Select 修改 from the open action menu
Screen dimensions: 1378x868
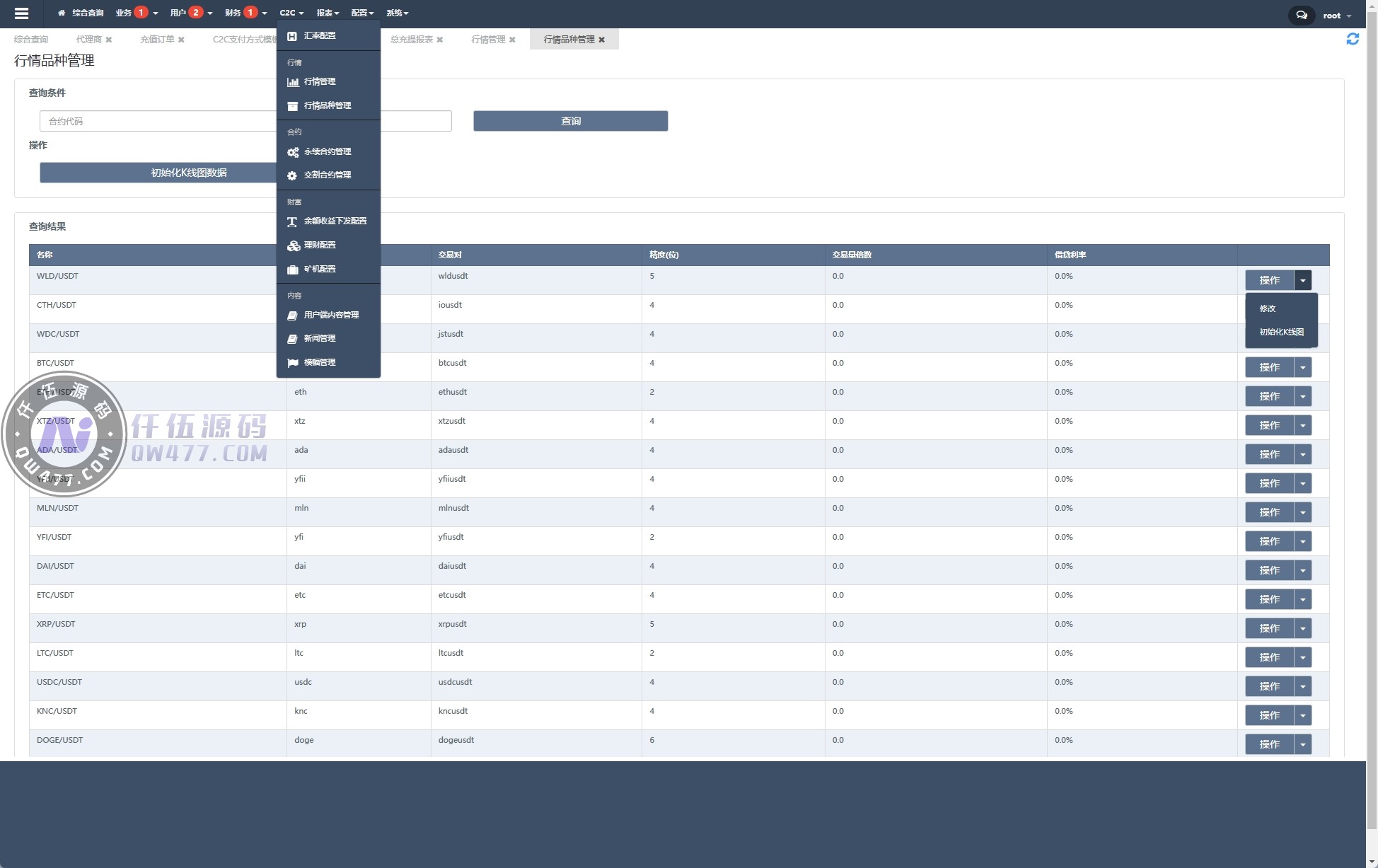pyautogui.click(x=1268, y=308)
